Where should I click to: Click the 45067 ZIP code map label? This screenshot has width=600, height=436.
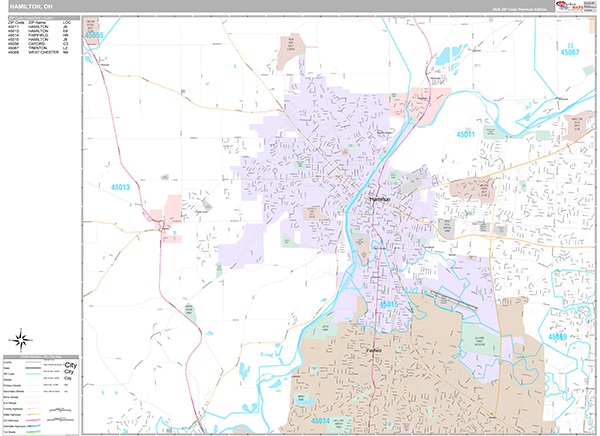pos(569,51)
